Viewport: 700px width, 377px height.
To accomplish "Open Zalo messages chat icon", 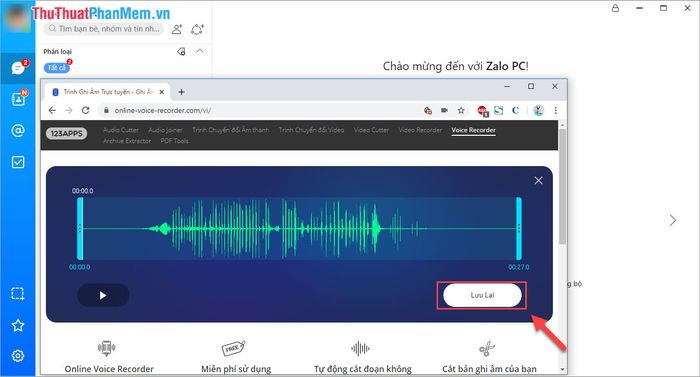I will (17, 68).
